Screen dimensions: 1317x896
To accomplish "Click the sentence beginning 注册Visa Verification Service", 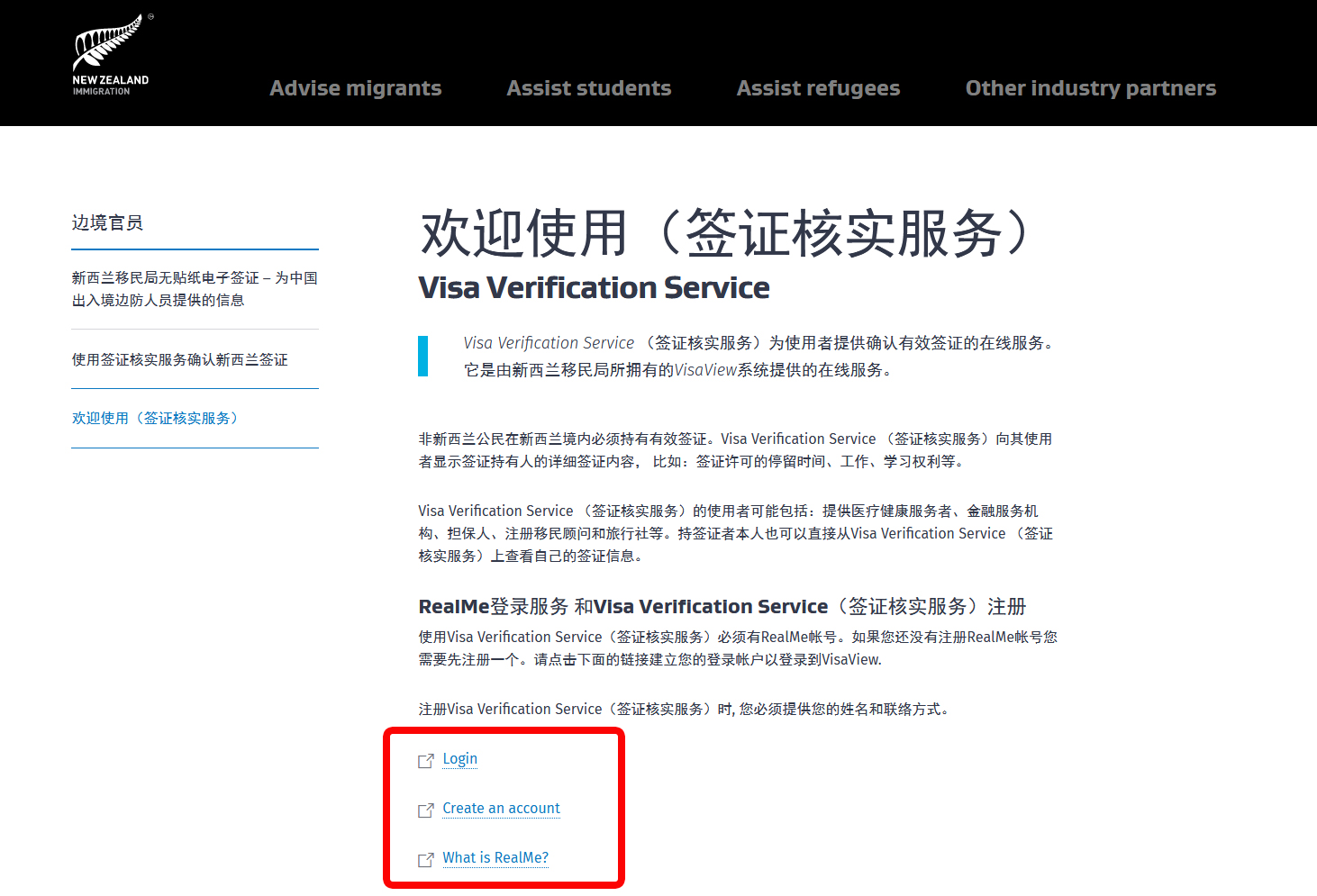I will click(x=686, y=710).
